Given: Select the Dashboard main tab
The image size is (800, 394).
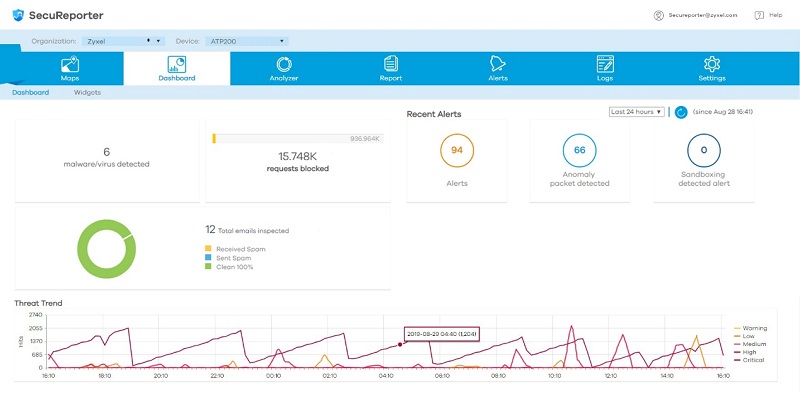Looking at the screenshot, I should pyautogui.click(x=177, y=68).
